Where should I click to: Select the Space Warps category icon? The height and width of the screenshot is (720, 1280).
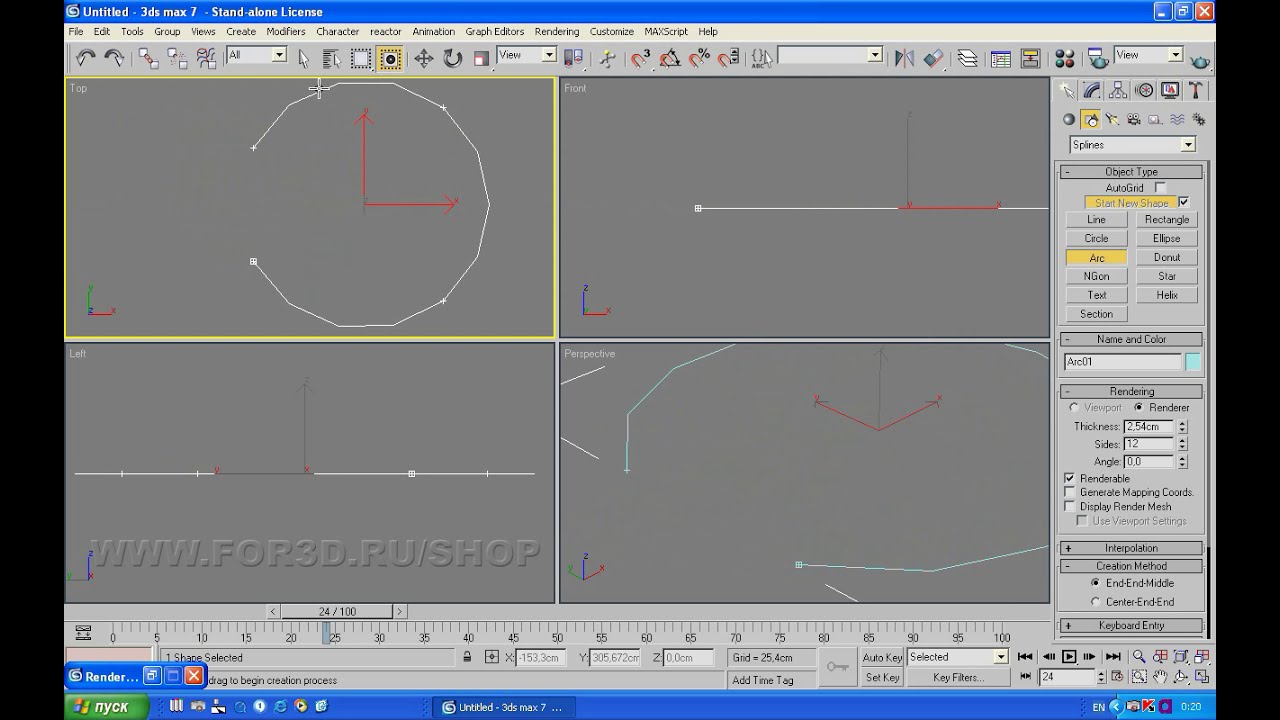pos(1177,120)
